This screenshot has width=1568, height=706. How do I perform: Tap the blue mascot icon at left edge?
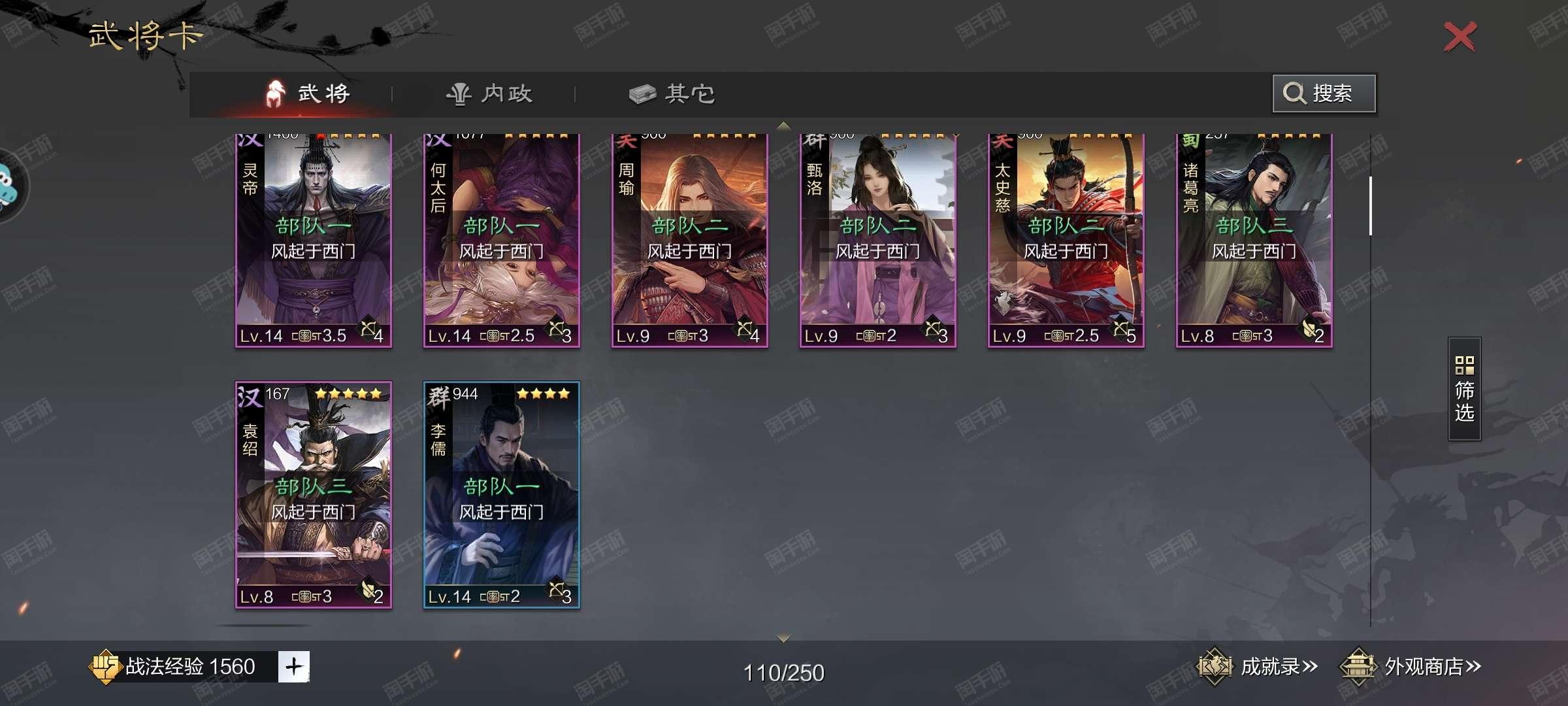tap(9, 186)
